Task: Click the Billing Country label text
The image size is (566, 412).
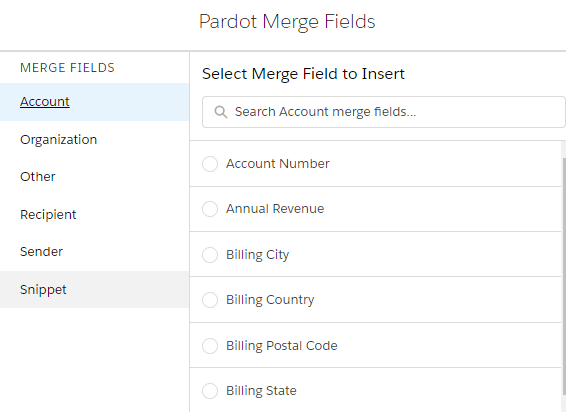Action: click(270, 300)
